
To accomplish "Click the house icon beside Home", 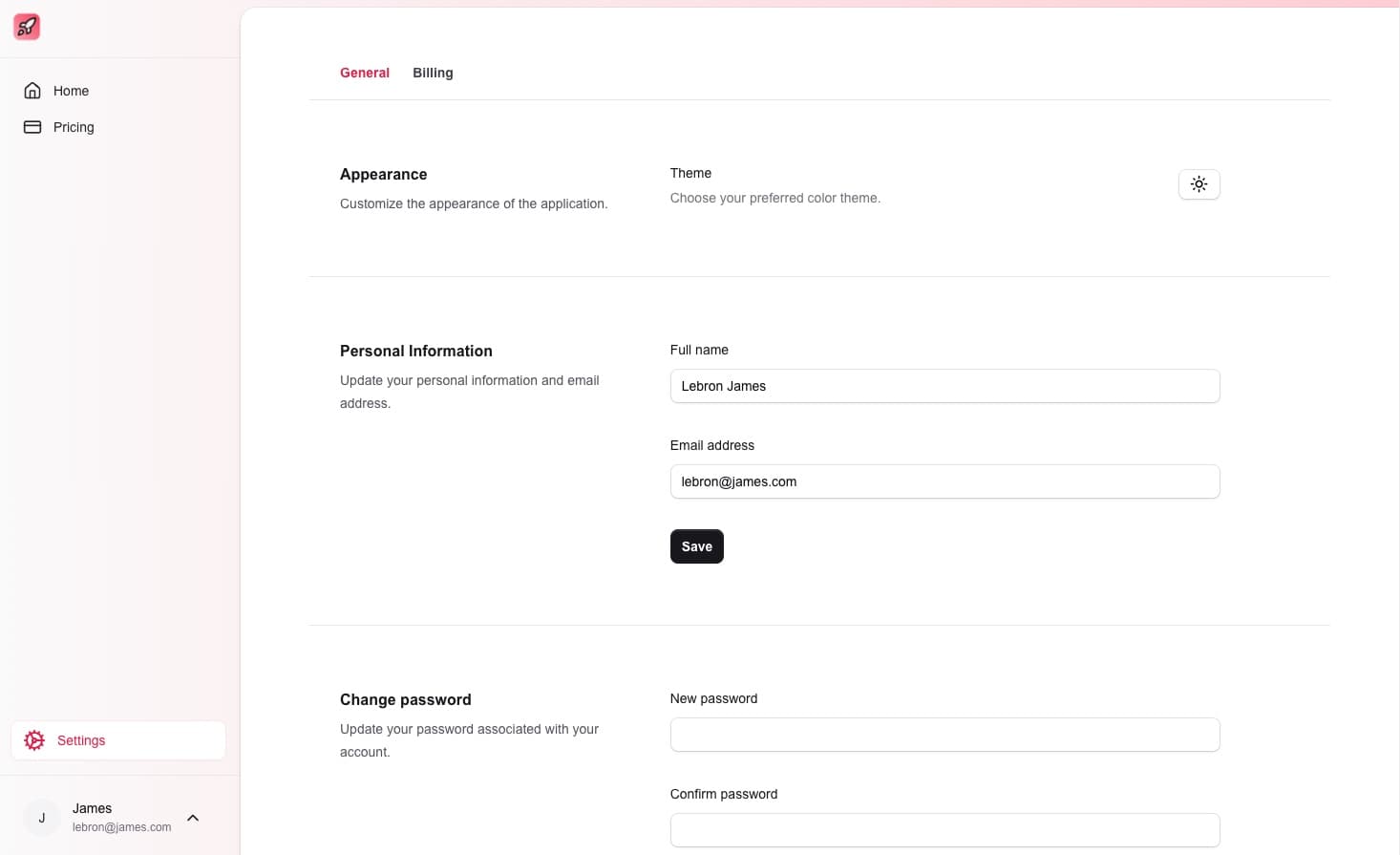I will 32,91.
